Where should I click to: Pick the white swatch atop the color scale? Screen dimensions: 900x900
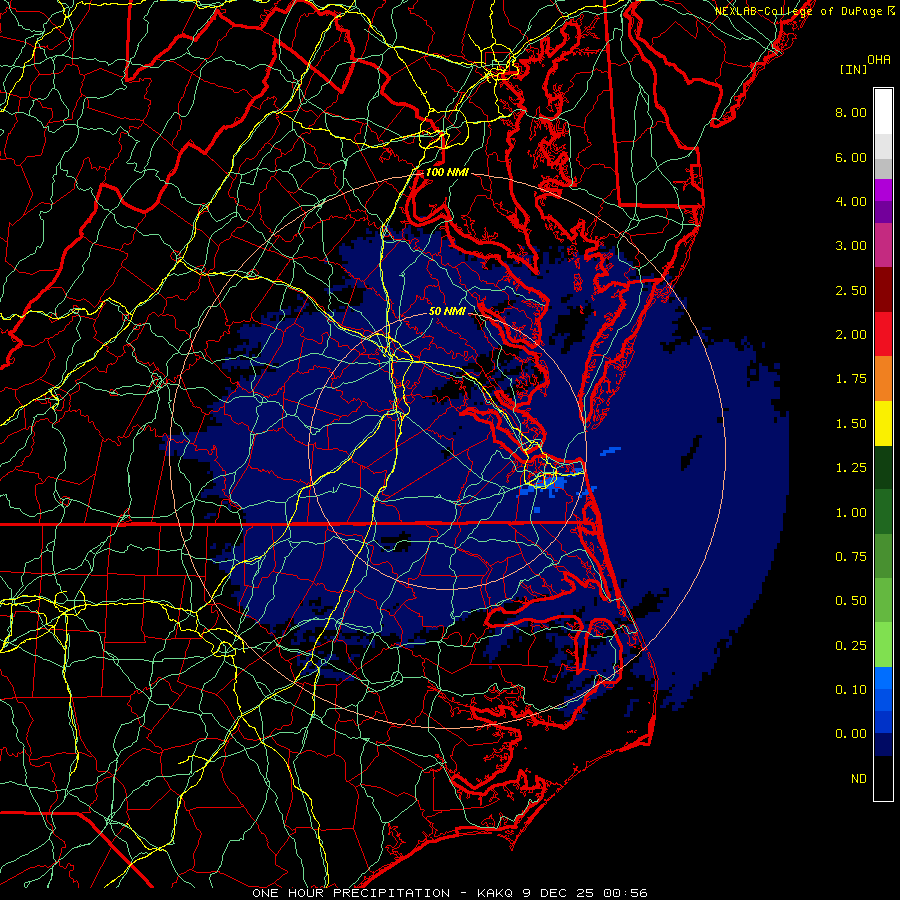(x=883, y=112)
